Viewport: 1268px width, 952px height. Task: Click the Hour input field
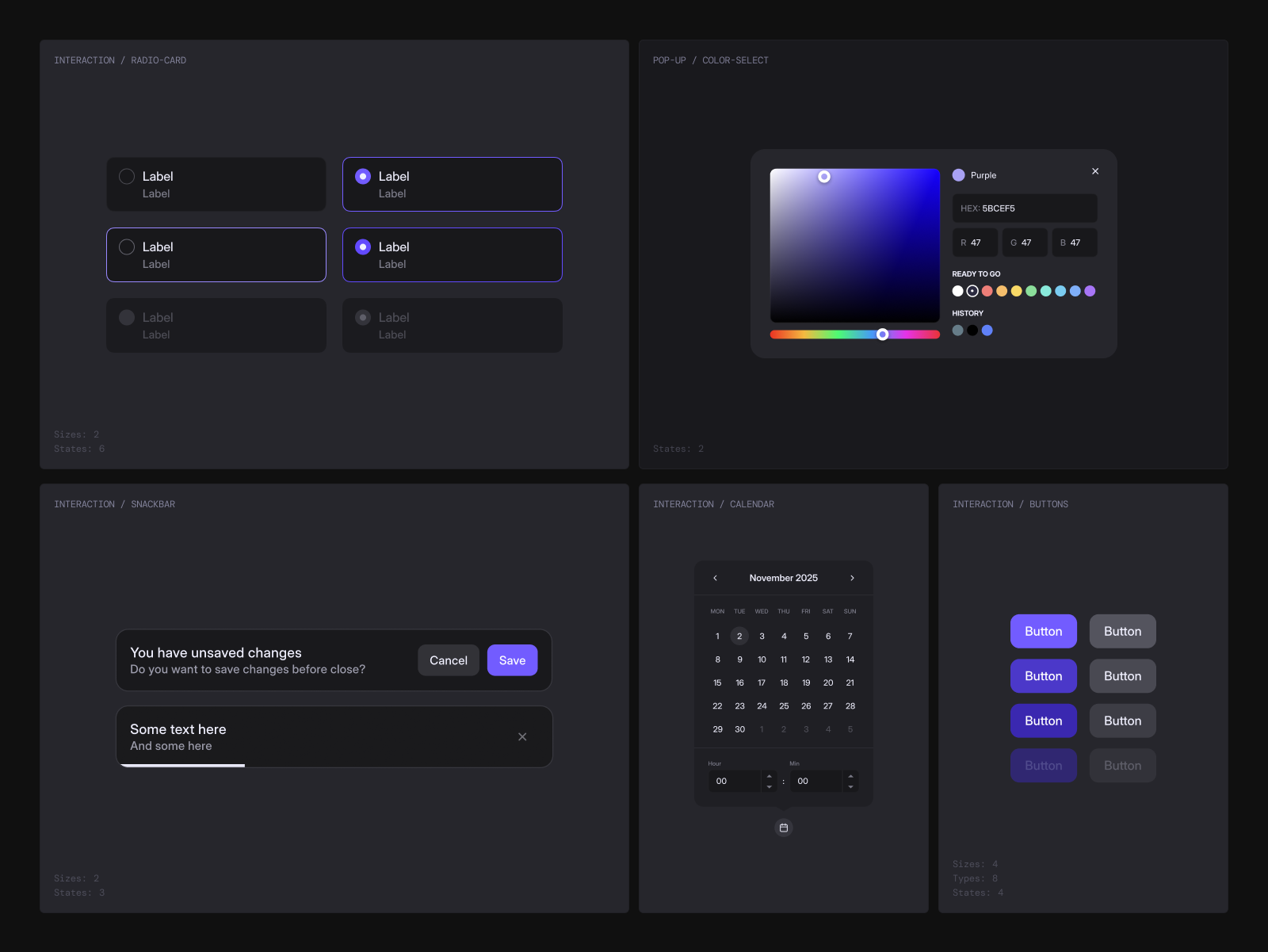pos(735,781)
